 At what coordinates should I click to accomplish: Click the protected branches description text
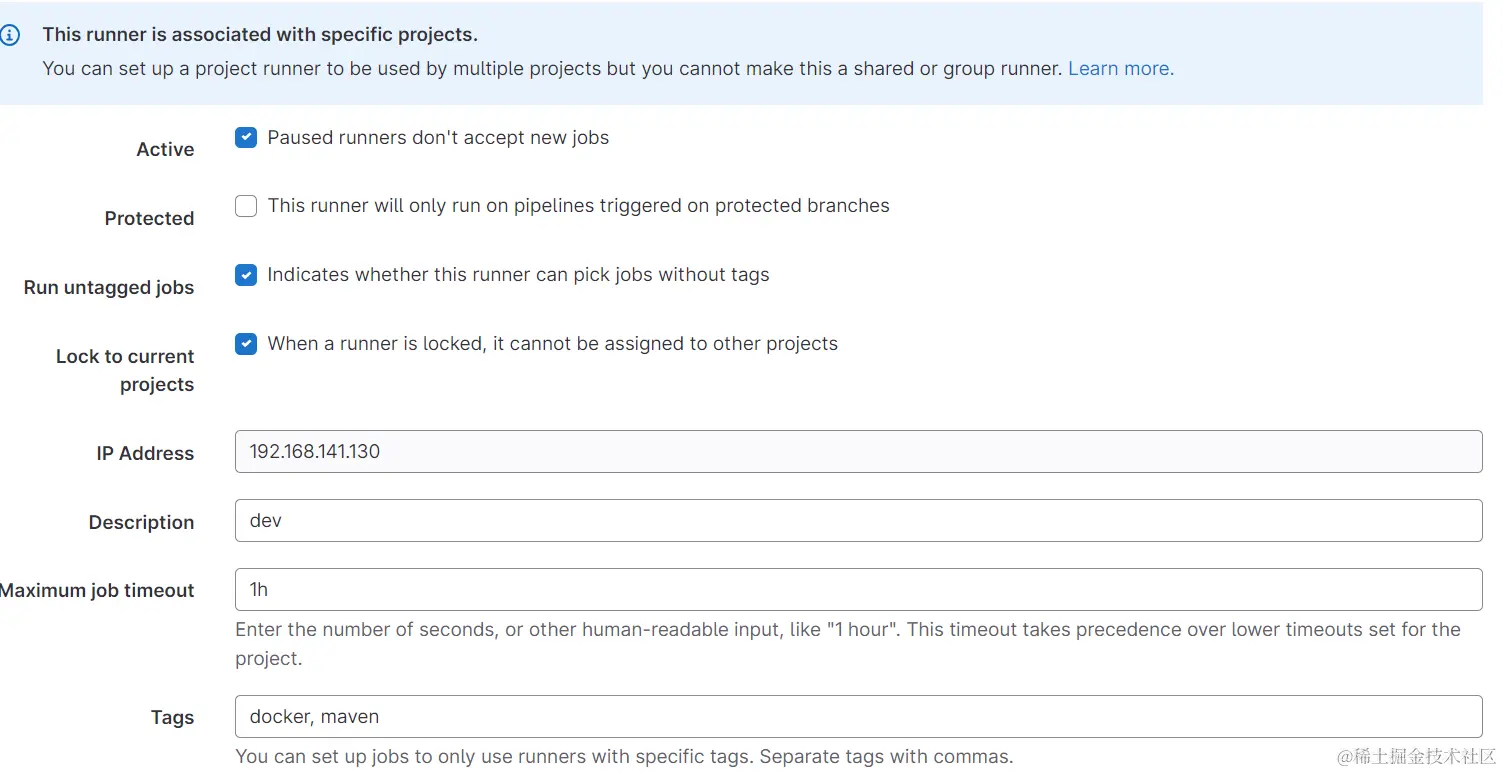(578, 206)
